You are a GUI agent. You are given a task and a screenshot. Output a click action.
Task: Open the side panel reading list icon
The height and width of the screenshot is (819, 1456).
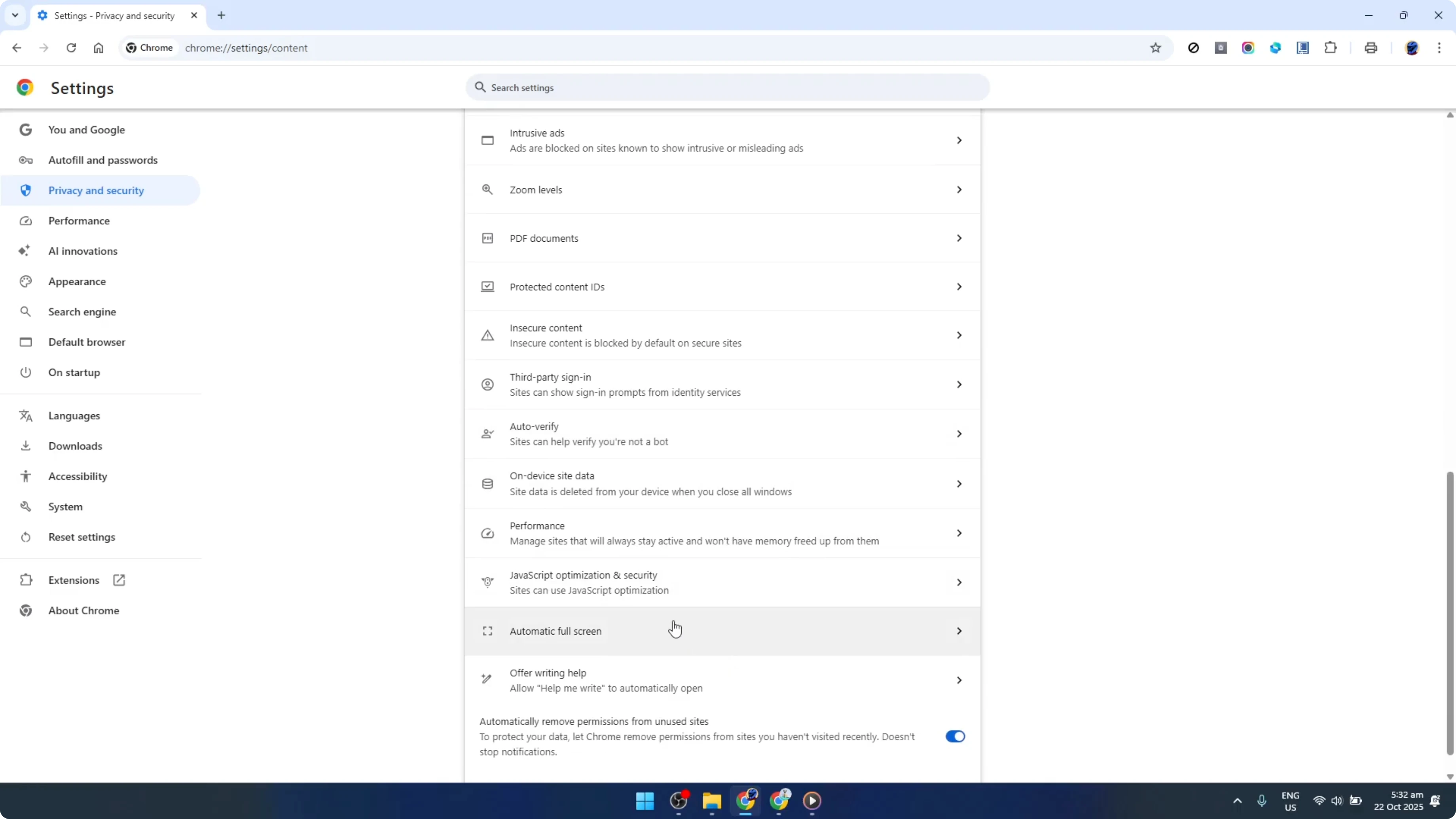[x=1303, y=48]
